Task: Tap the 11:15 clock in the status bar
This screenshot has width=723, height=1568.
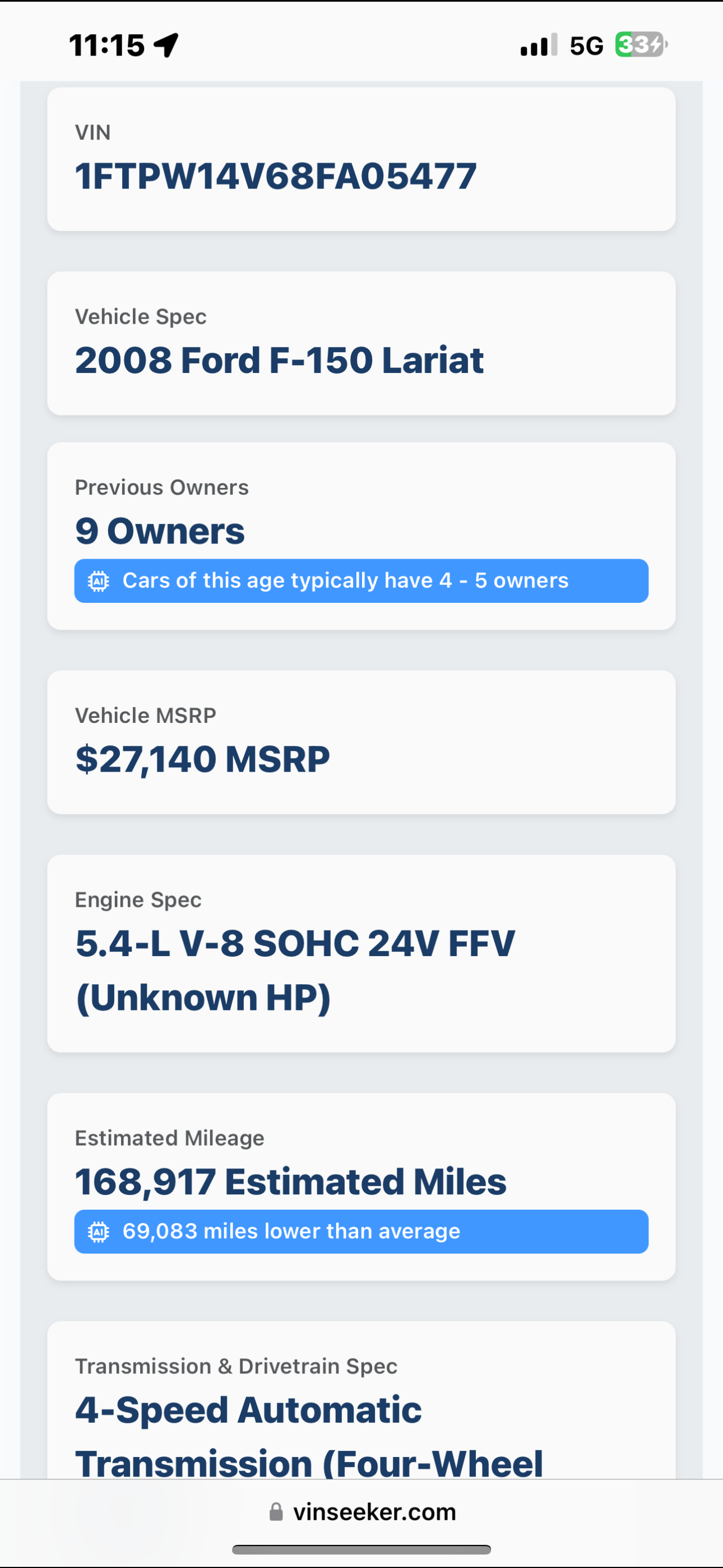Action: tap(106, 45)
